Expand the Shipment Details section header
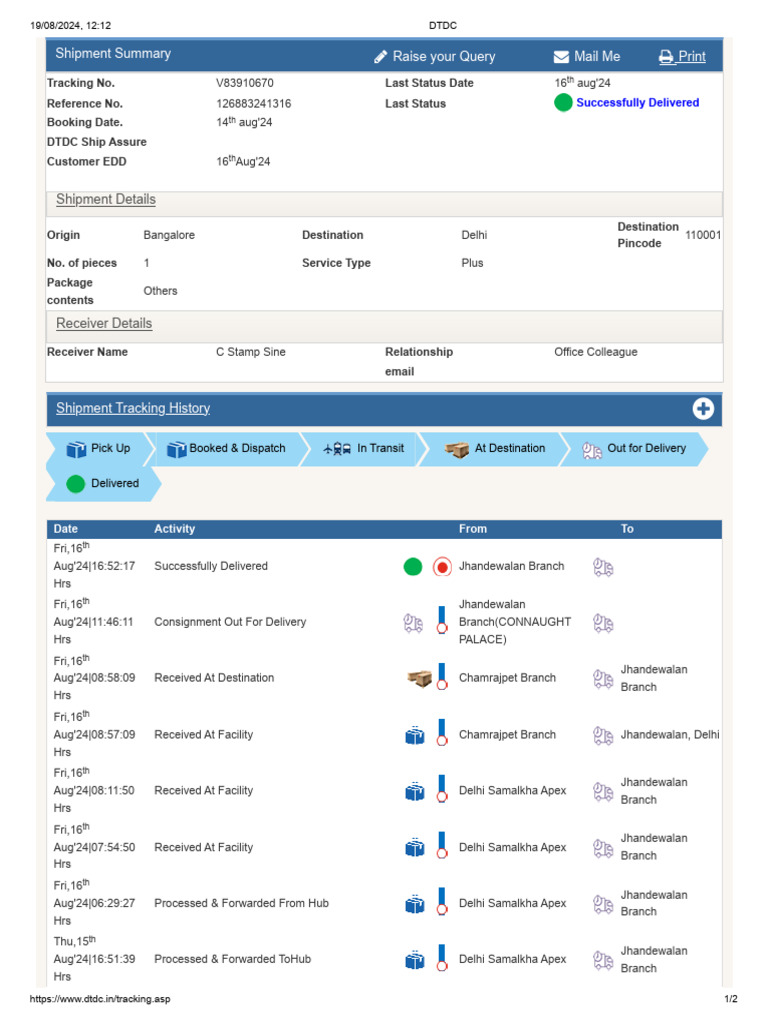The image size is (768, 1024). coord(106,200)
